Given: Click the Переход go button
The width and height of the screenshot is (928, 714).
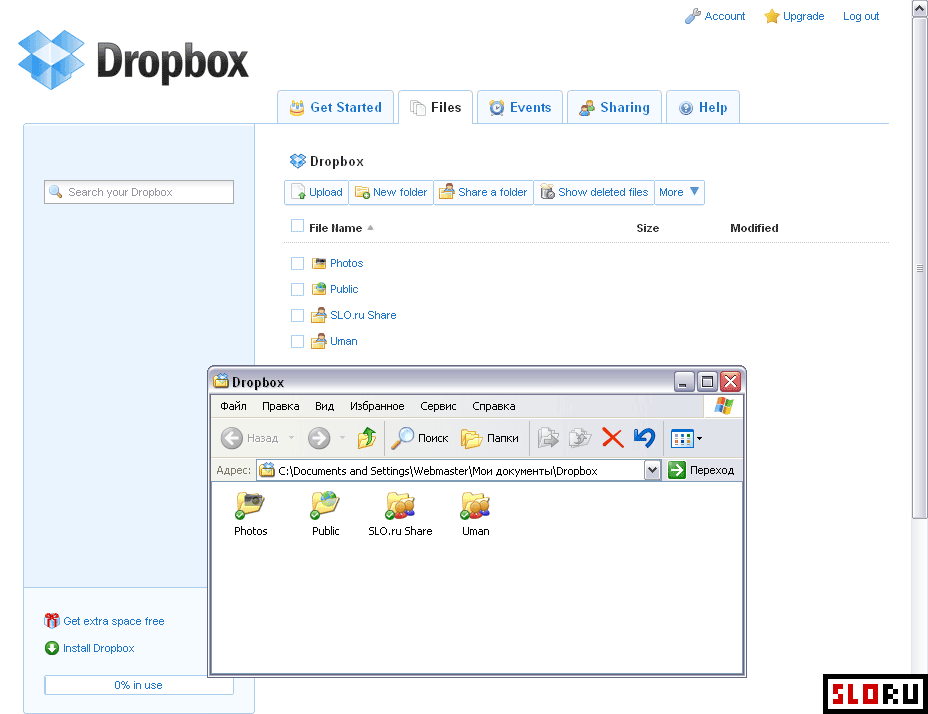Looking at the screenshot, I should [701, 470].
